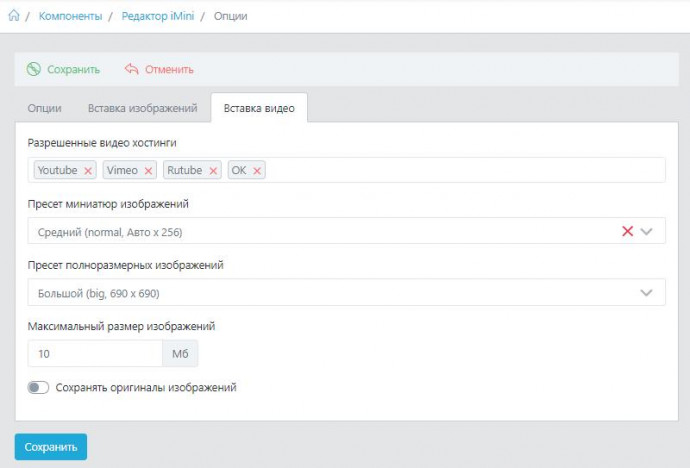Screen dimensions: 690x468
Task: Expand the thumbnail preset dropdown arrow
Action: pyautogui.click(x=646, y=231)
